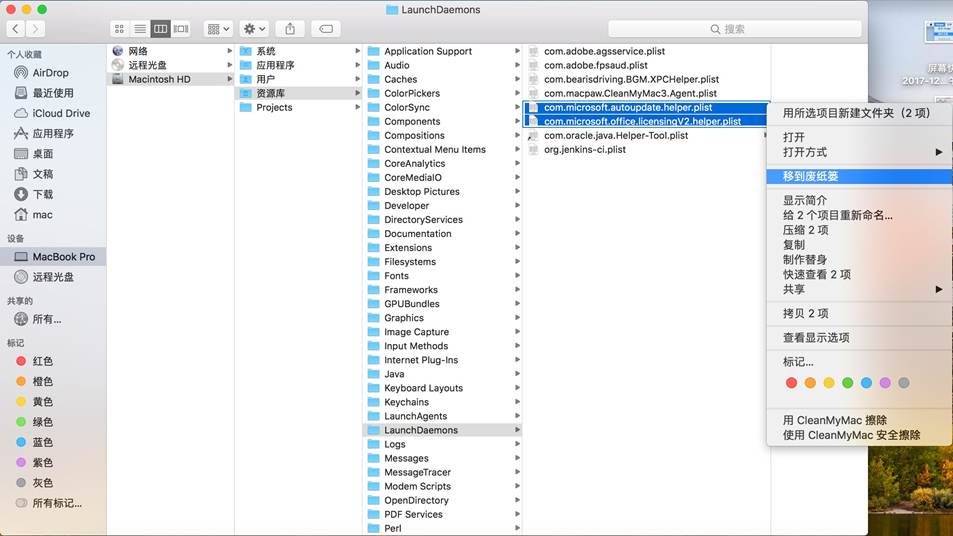The height and width of the screenshot is (536, 953).
Task: Click the edit tags toolbar icon
Action: (325, 29)
